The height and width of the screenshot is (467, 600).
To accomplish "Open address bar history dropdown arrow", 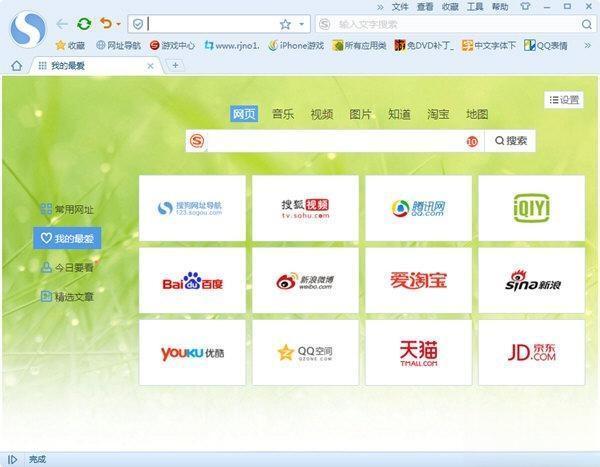I will [x=302, y=24].
